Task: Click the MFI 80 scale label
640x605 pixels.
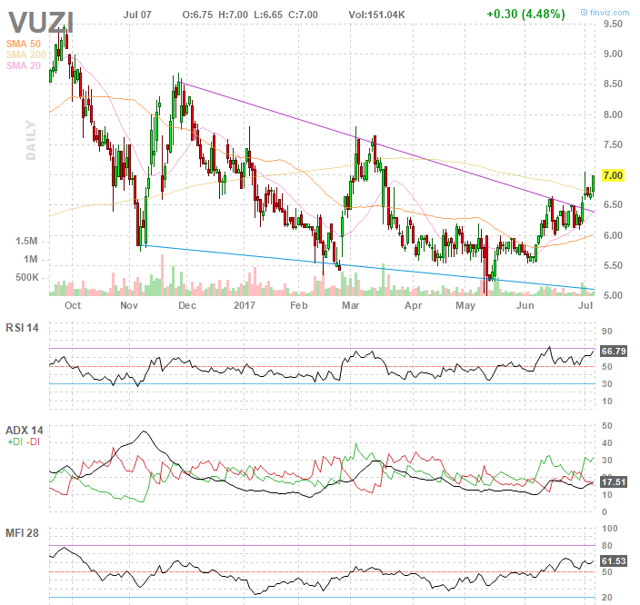Action: coord(607,545)
